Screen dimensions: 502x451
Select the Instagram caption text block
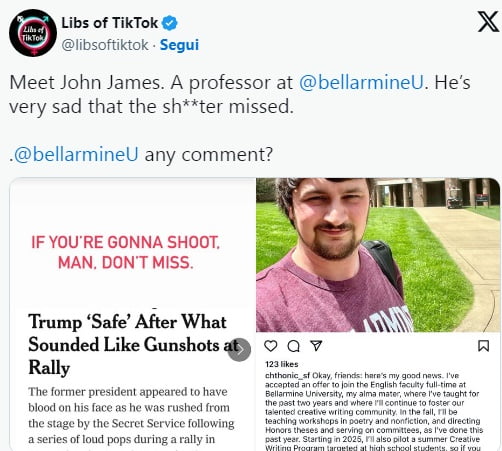point(373,411)
